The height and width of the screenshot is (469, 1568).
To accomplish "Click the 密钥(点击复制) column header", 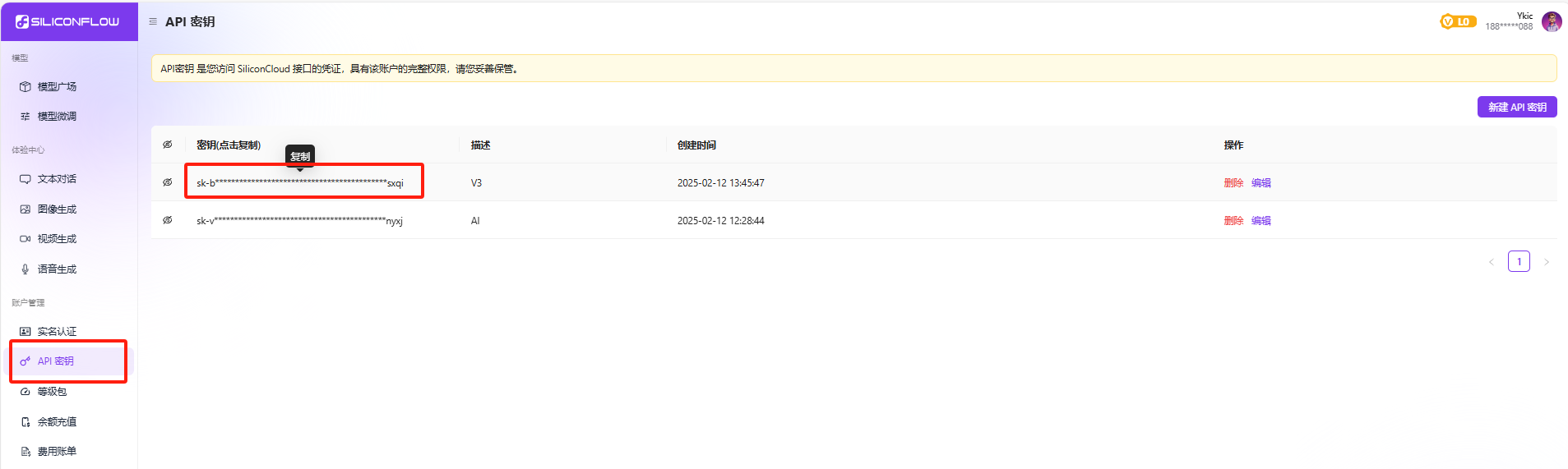I will (229, 145).
